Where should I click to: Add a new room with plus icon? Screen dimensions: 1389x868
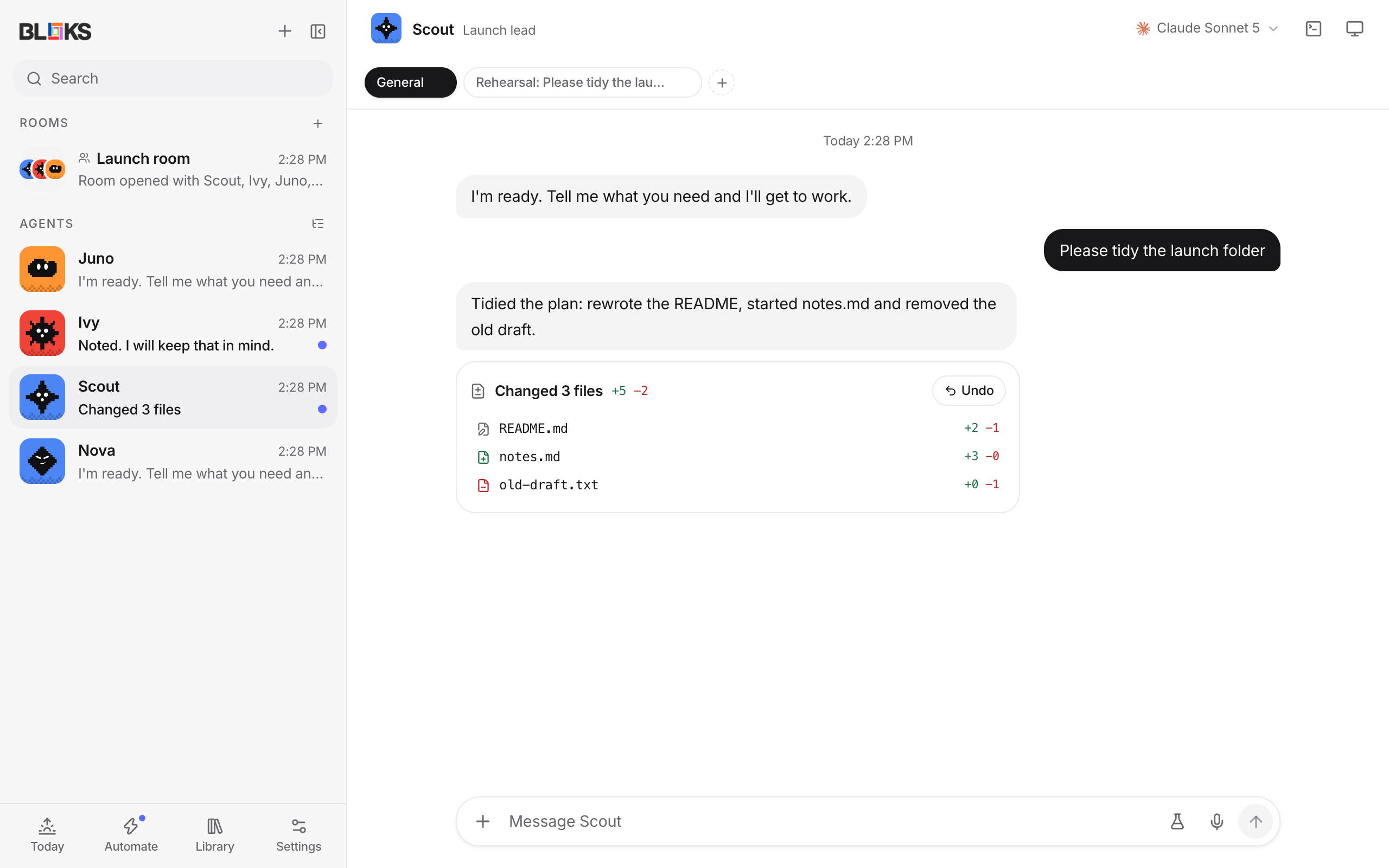pos(318,124)
